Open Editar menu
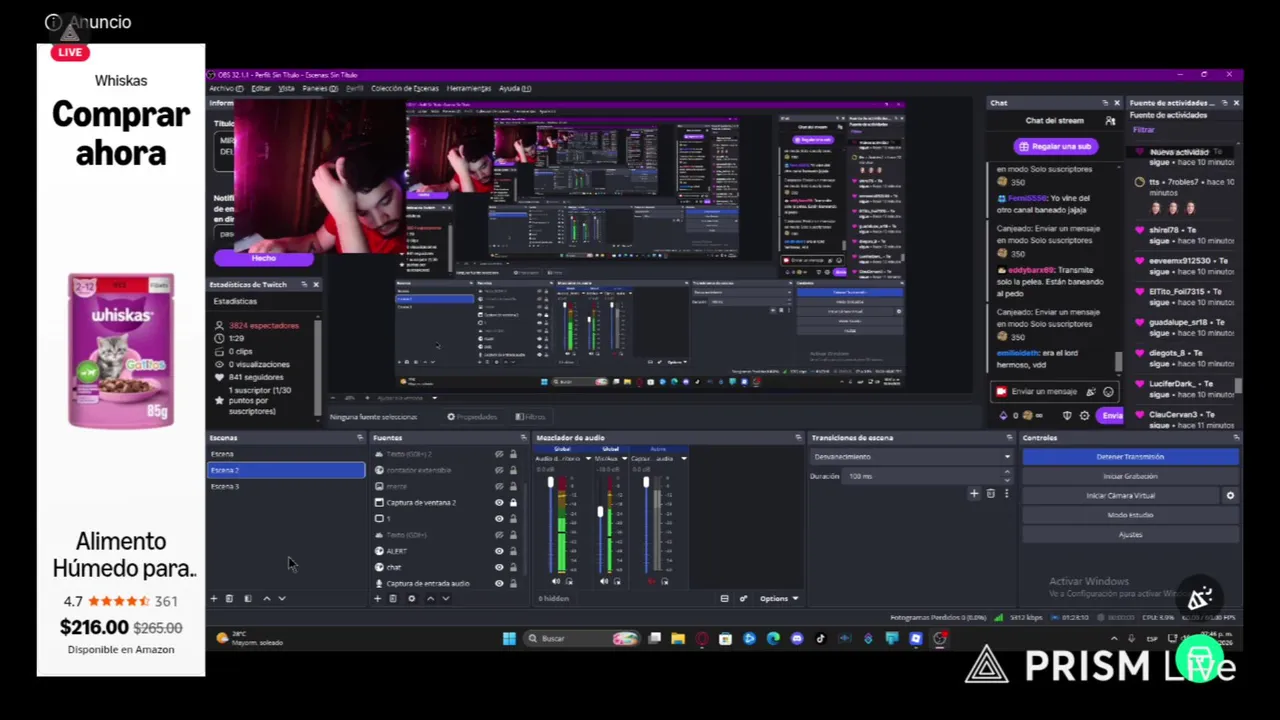Screen dimensions: 1280x720 coord(261,88)
